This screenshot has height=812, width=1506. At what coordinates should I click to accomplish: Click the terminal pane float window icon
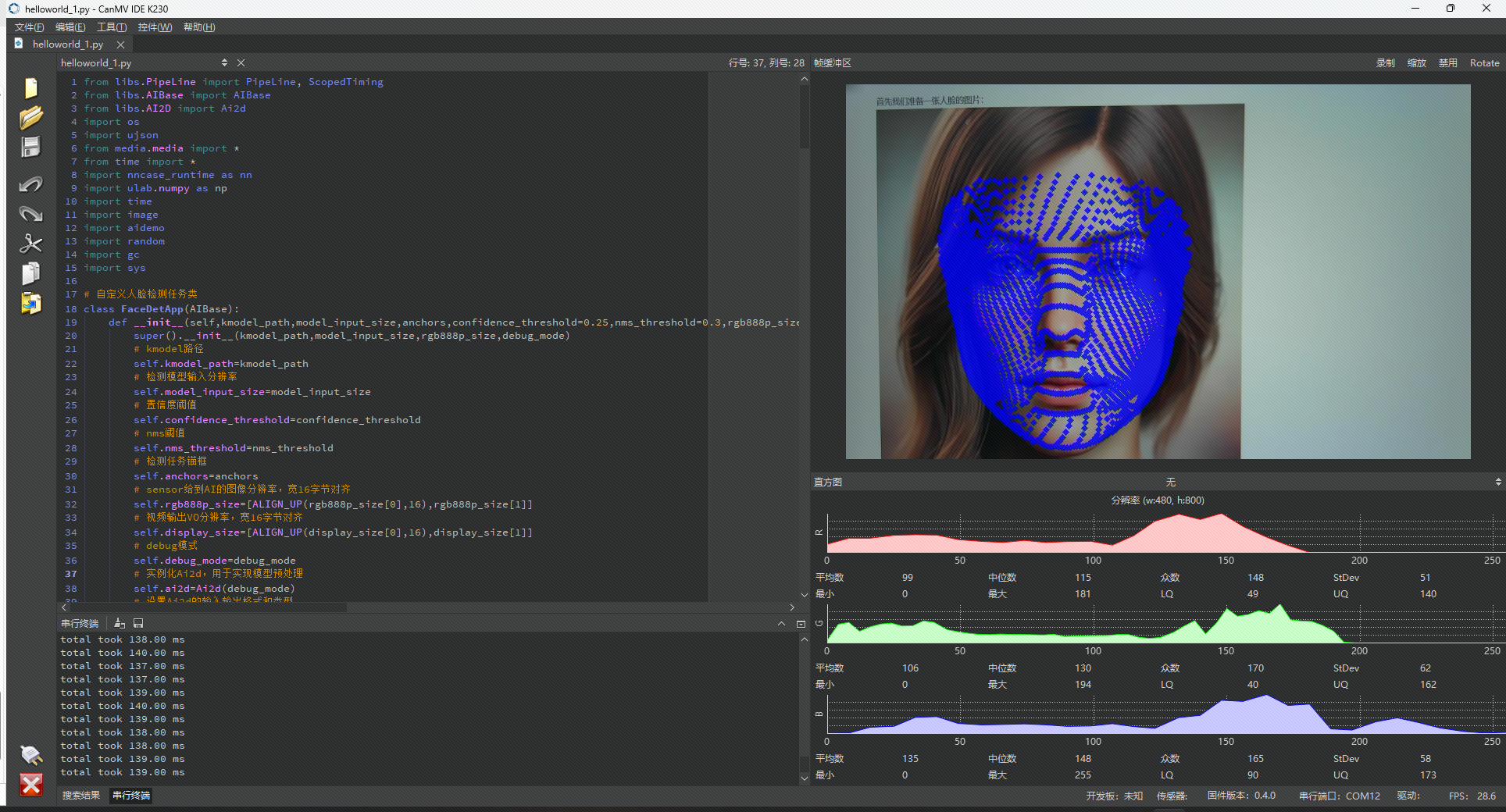801,624
